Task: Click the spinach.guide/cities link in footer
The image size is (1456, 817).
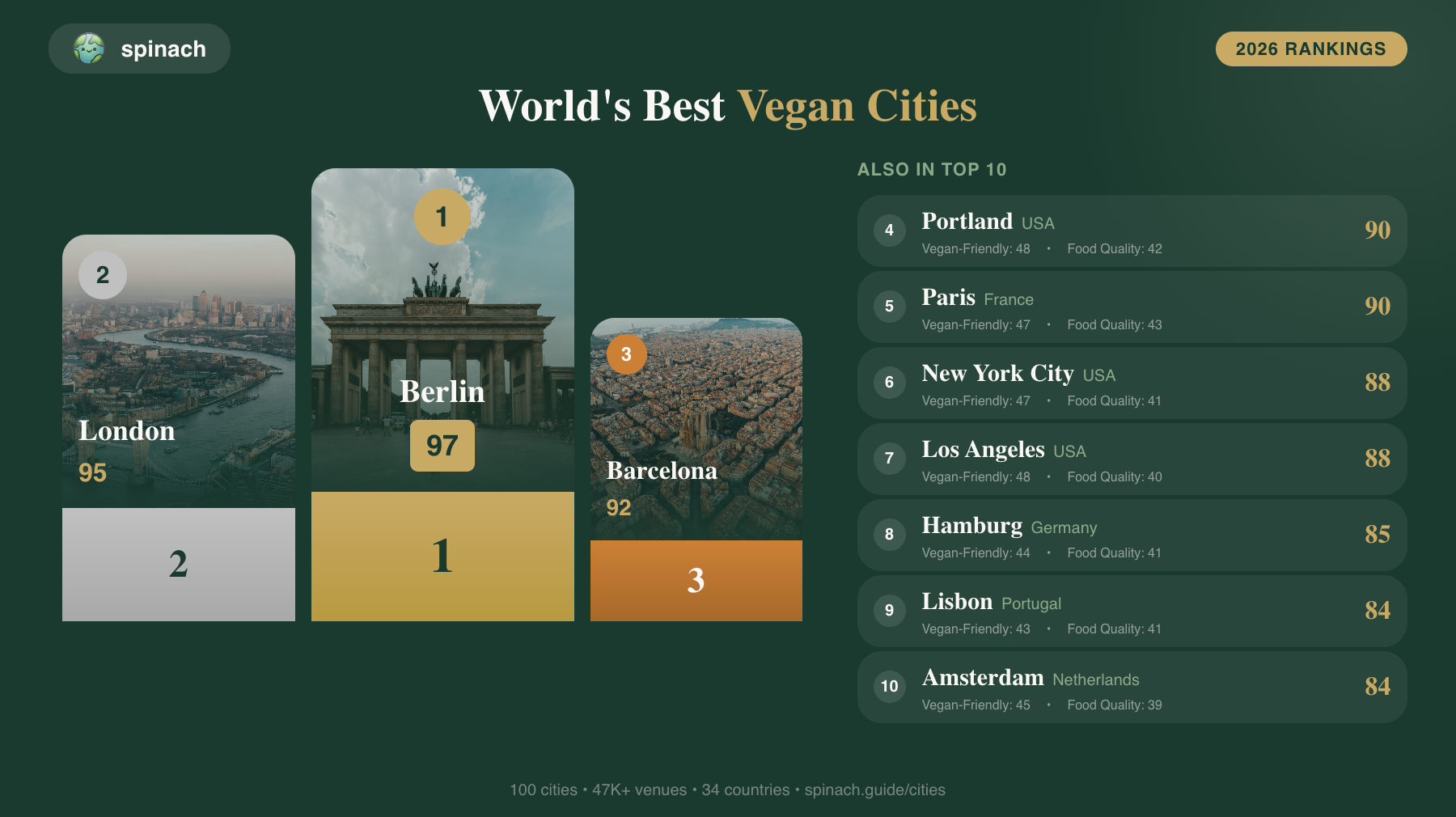Action: pos(874,789)
